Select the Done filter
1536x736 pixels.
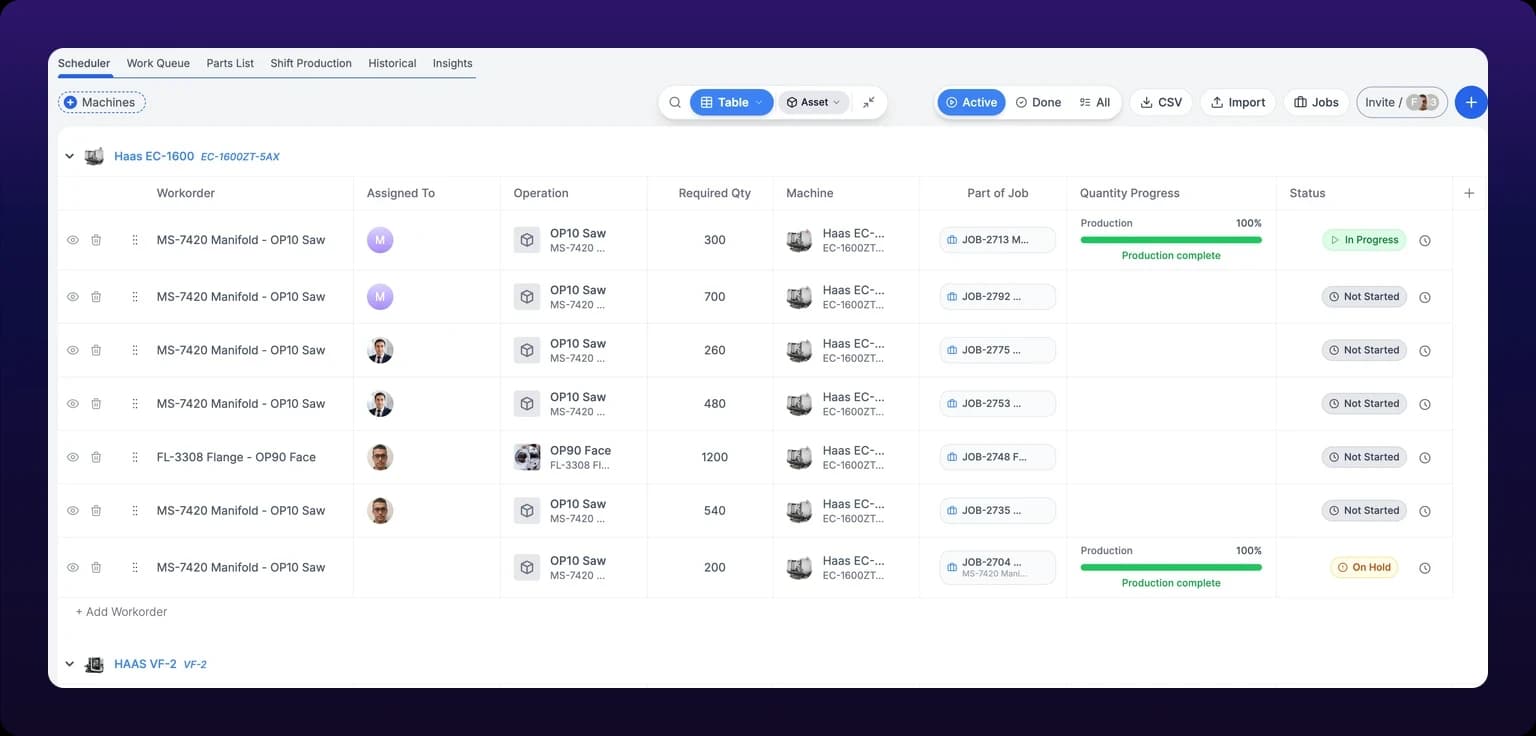click(1038, 102)
